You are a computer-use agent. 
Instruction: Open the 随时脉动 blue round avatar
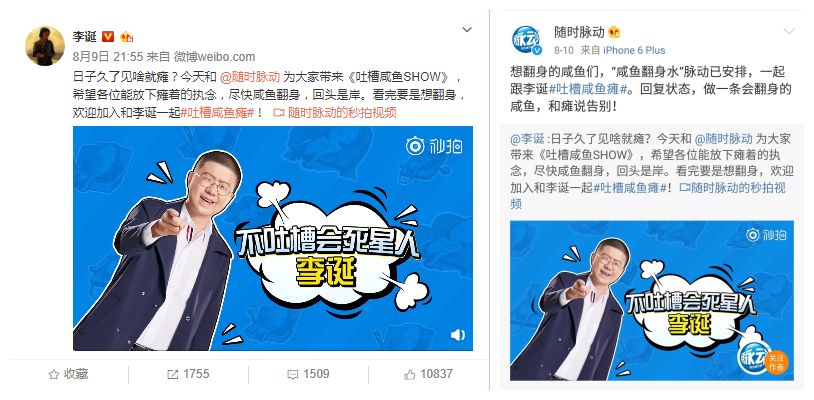526,39
